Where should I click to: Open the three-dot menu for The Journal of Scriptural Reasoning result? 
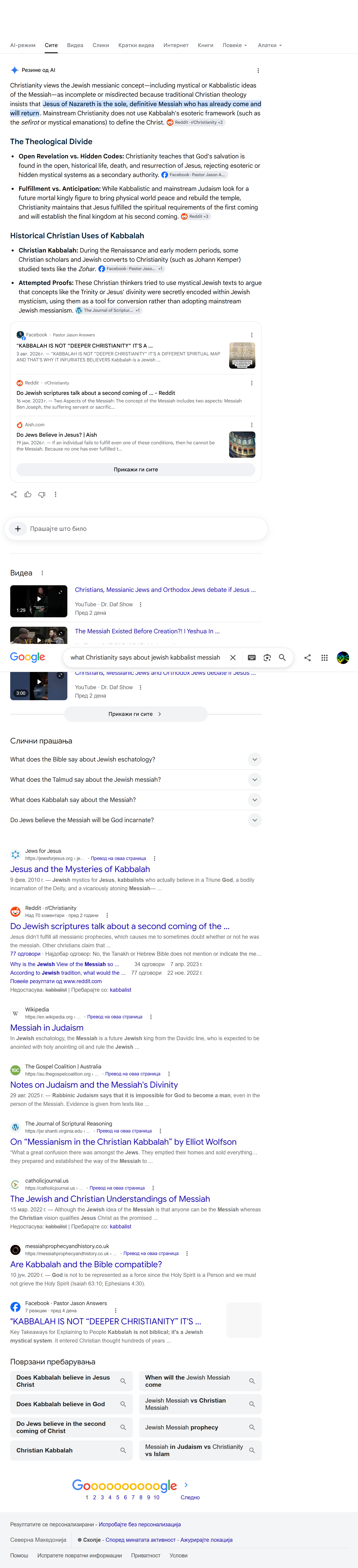(160, 1131)
